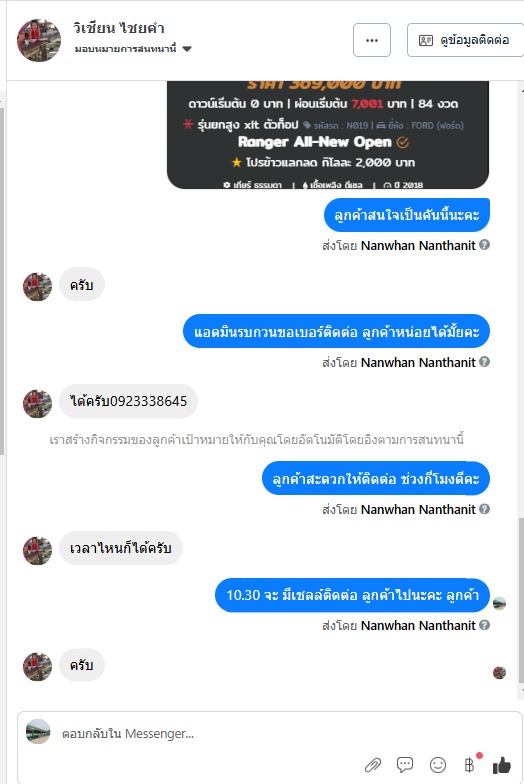This screenshot has width=524, height=784.
Task: Click the baht payment request icon
Action: (x=470, y=764)
